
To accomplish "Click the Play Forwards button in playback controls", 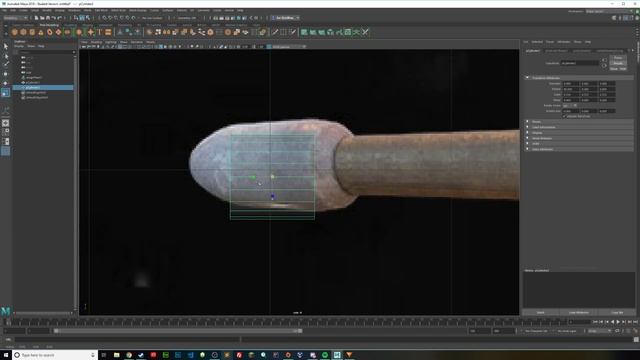I will 618,322.
